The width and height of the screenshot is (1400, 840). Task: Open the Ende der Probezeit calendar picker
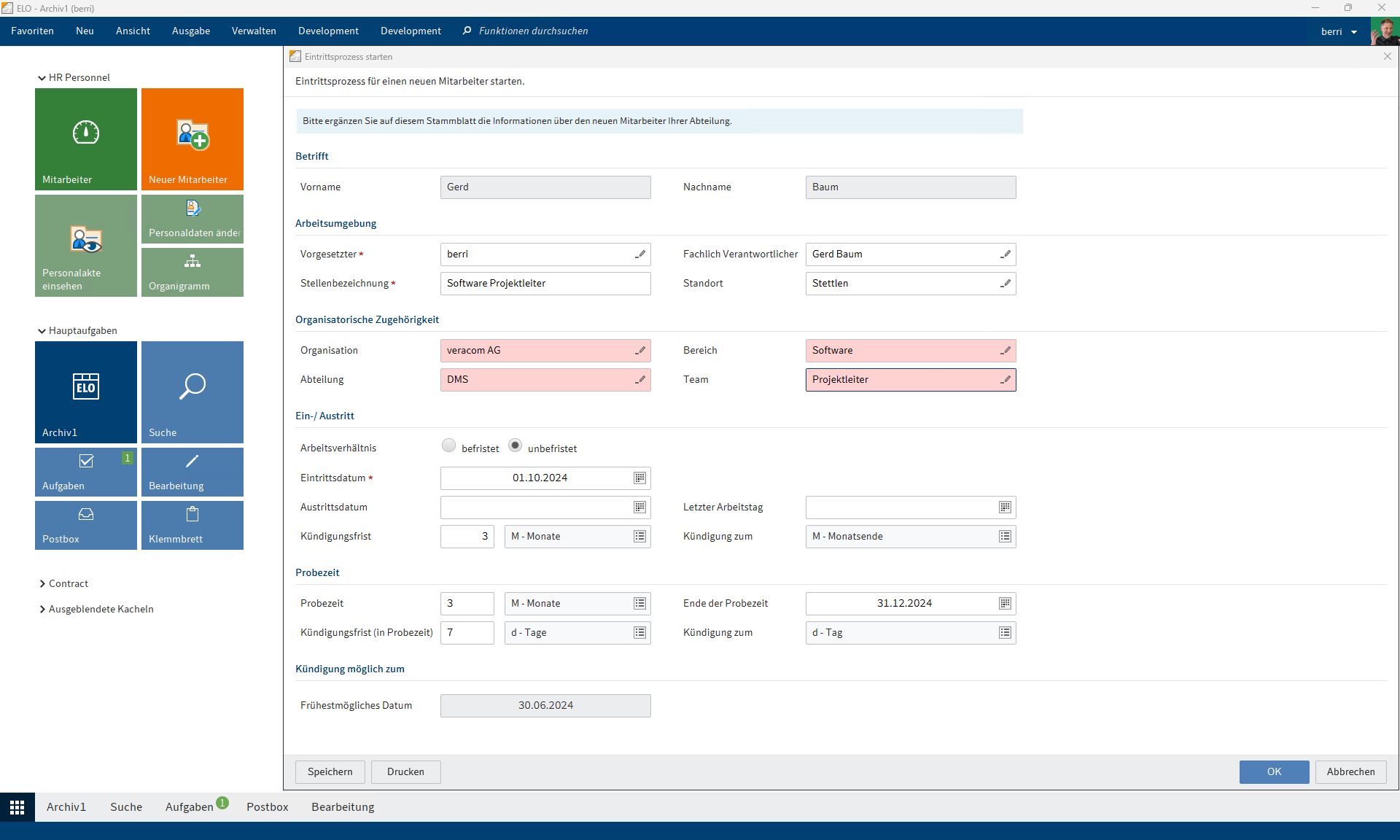click(1005, 604)
